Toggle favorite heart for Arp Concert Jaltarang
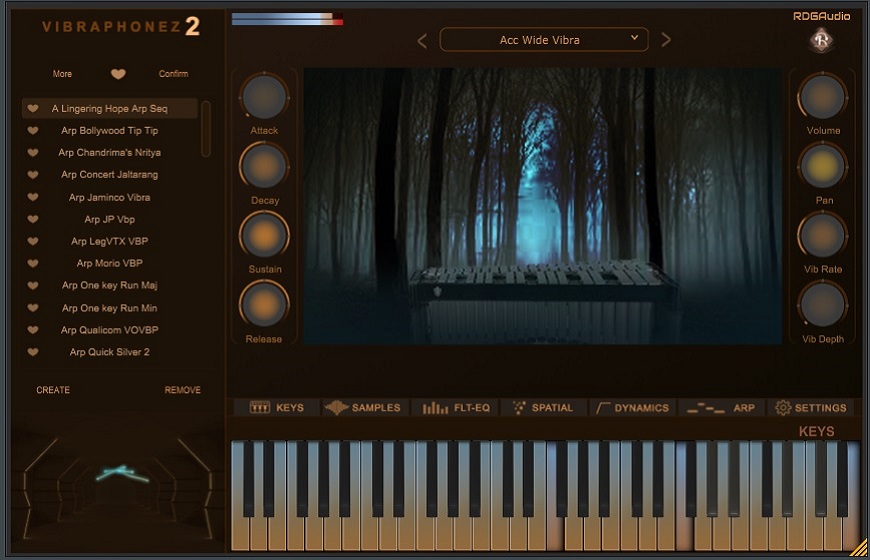This screenshot has height=560, width=870. pos(33,174)
